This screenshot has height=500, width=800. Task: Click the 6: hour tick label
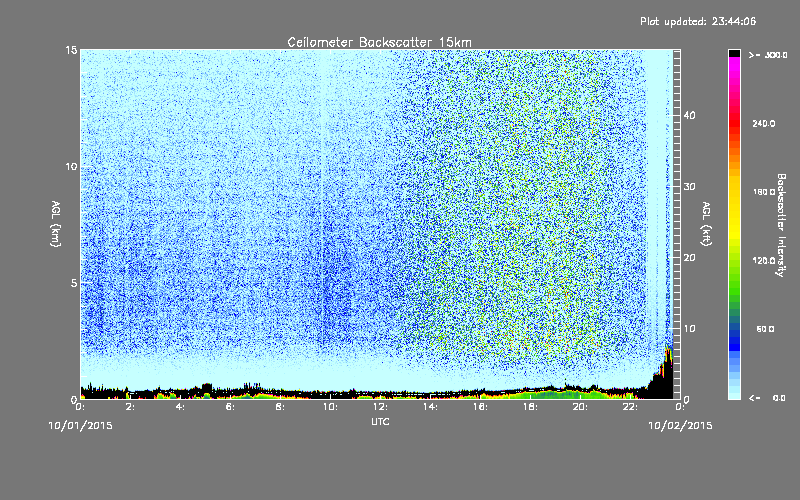[230, 407]
